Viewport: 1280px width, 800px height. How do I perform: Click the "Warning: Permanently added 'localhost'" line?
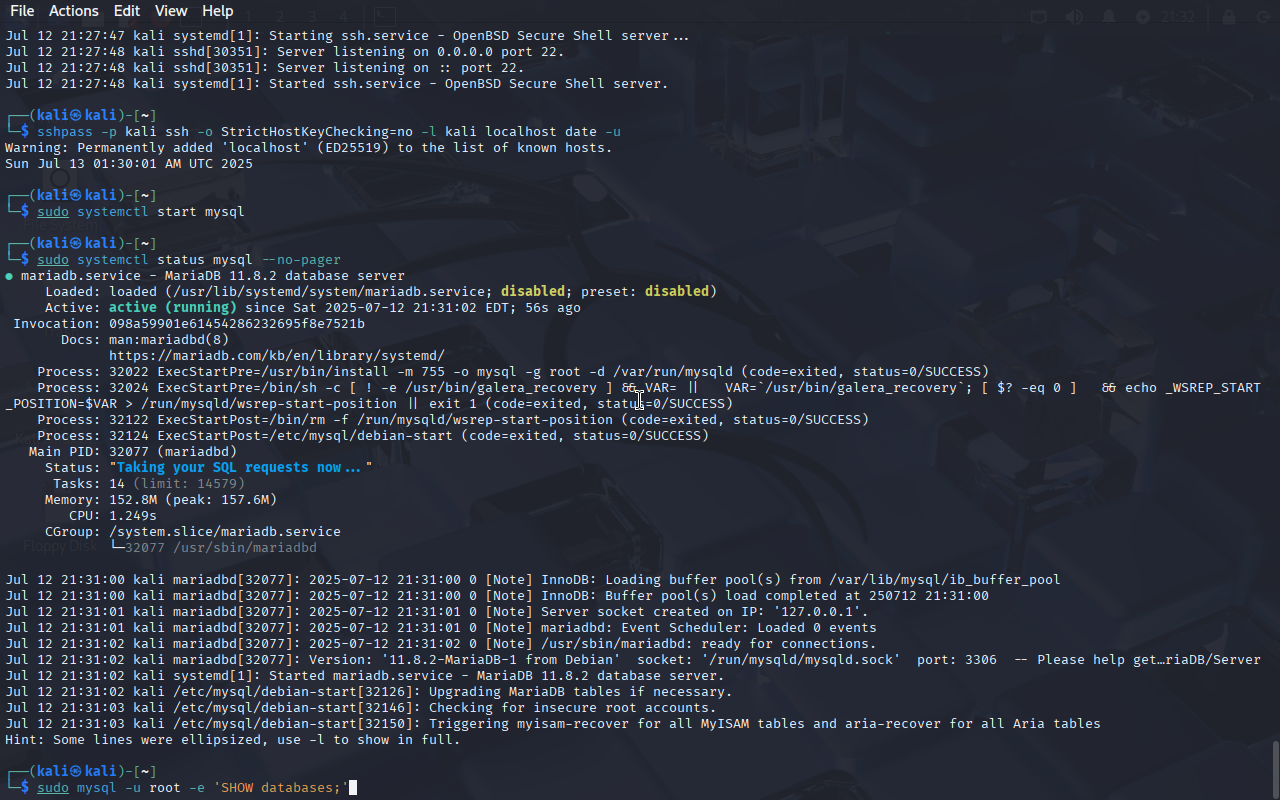click(x=309, y=148)
